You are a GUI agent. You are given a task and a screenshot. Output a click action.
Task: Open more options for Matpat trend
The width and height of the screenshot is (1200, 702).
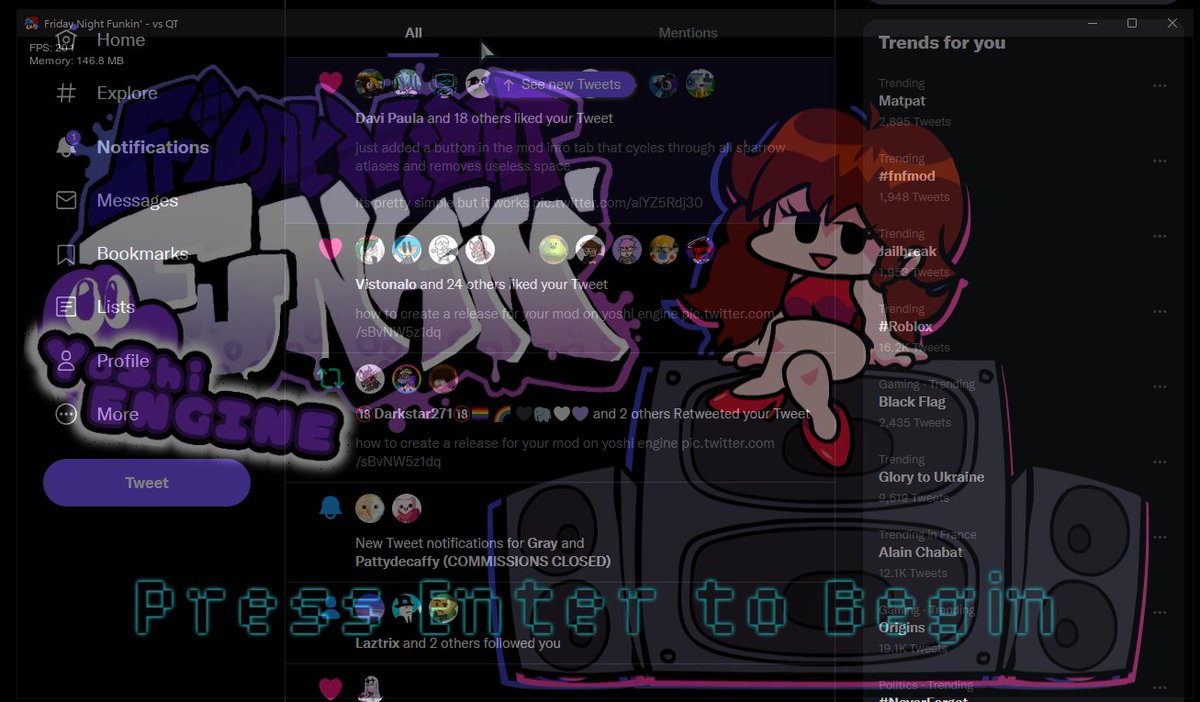1160,86
